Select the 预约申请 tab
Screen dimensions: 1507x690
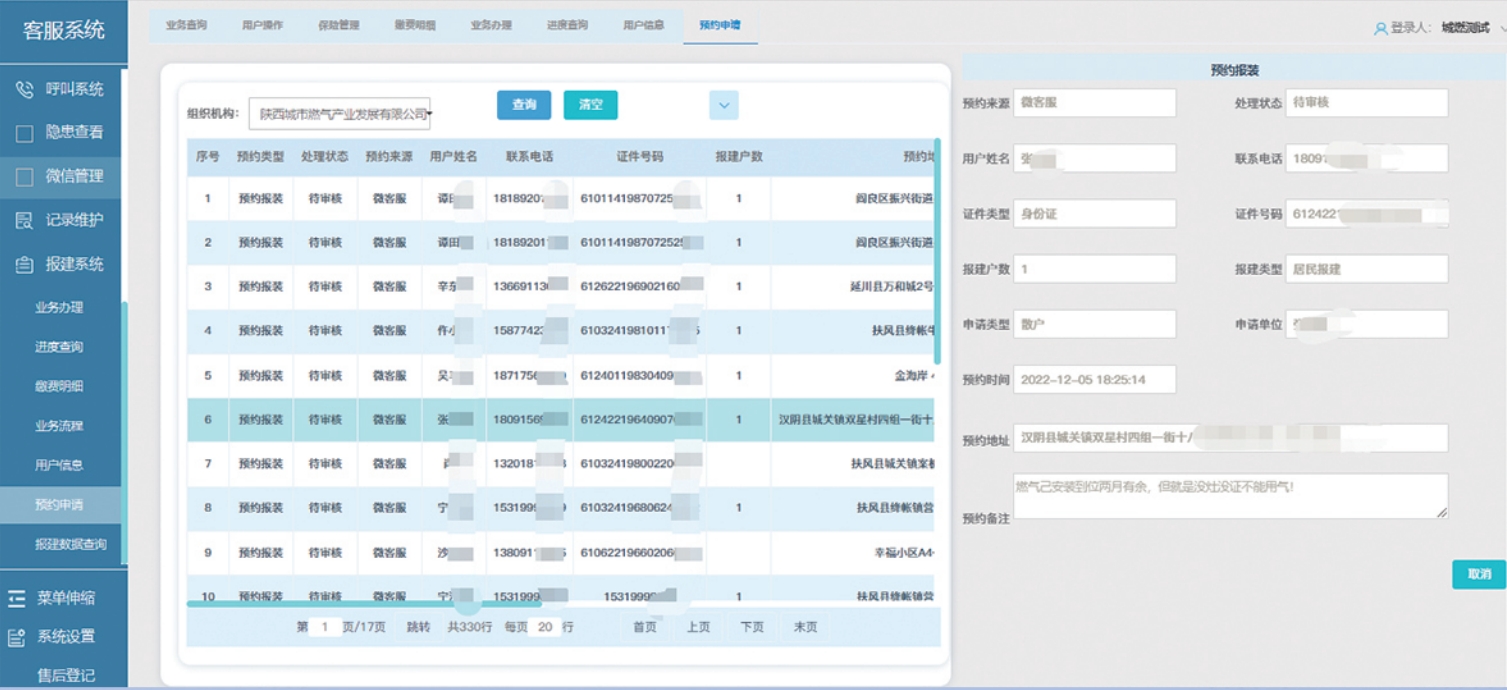point(720,25)
